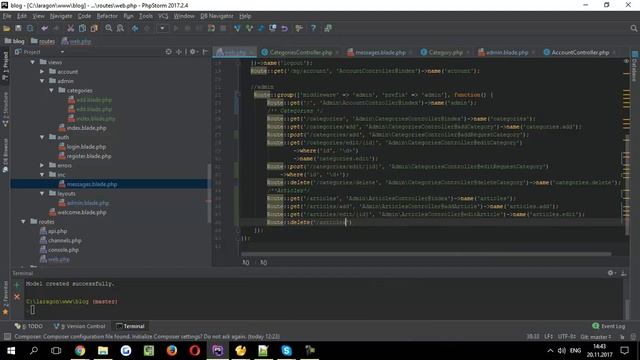Click the navigate Back arrow icon
Image resolution: width=640 pixels, height=360 pixels.
point(135,28)
